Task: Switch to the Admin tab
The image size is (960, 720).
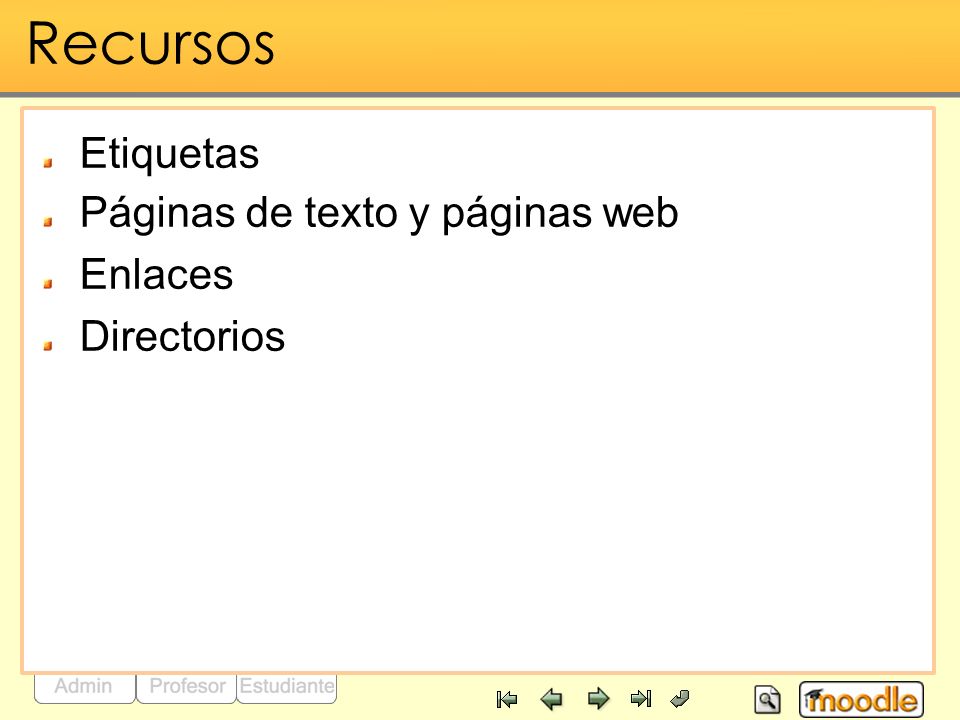Action: click(84, 688)
